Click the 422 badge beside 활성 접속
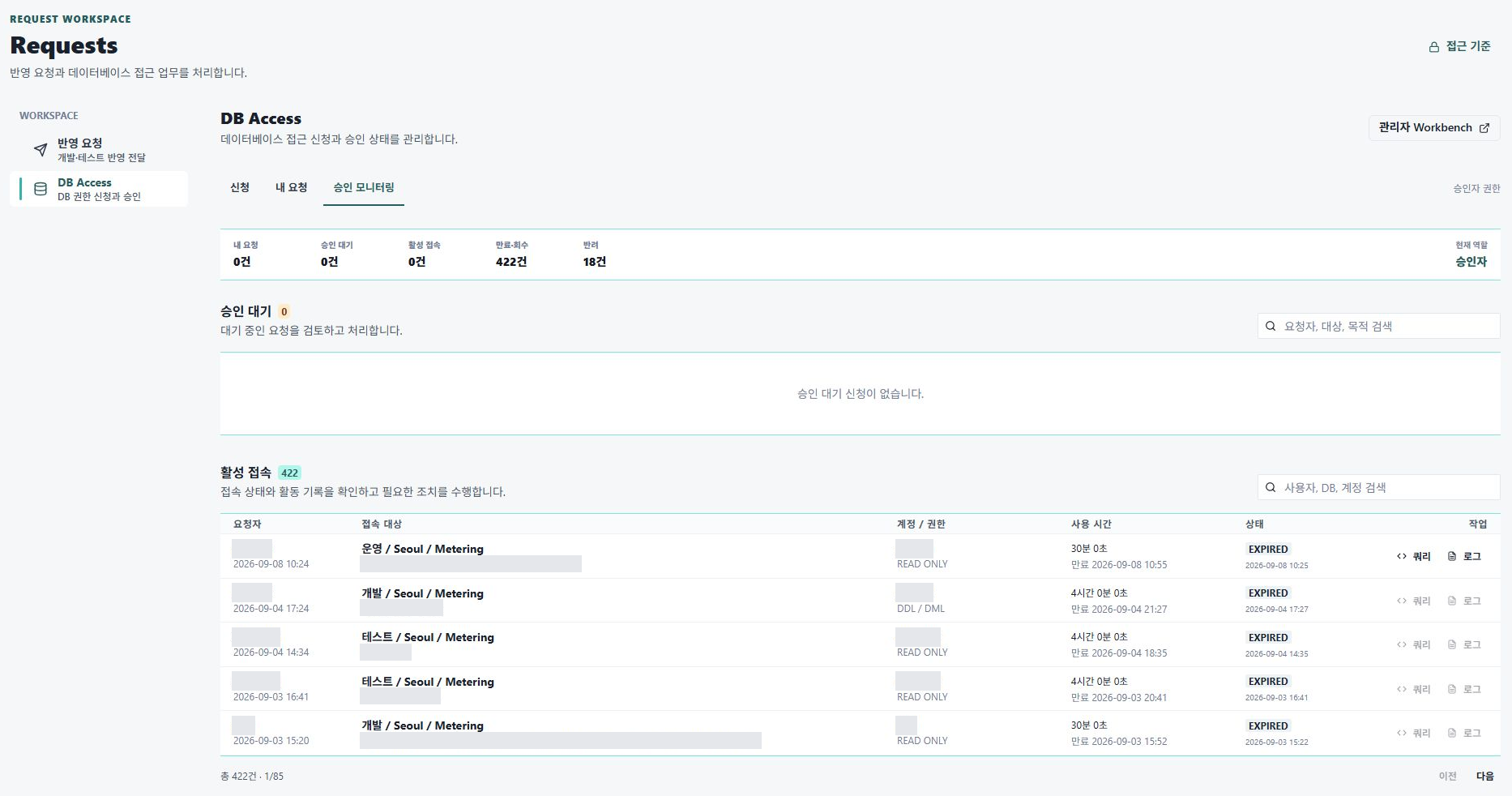 pyautogui.click(x=289, y=473)
